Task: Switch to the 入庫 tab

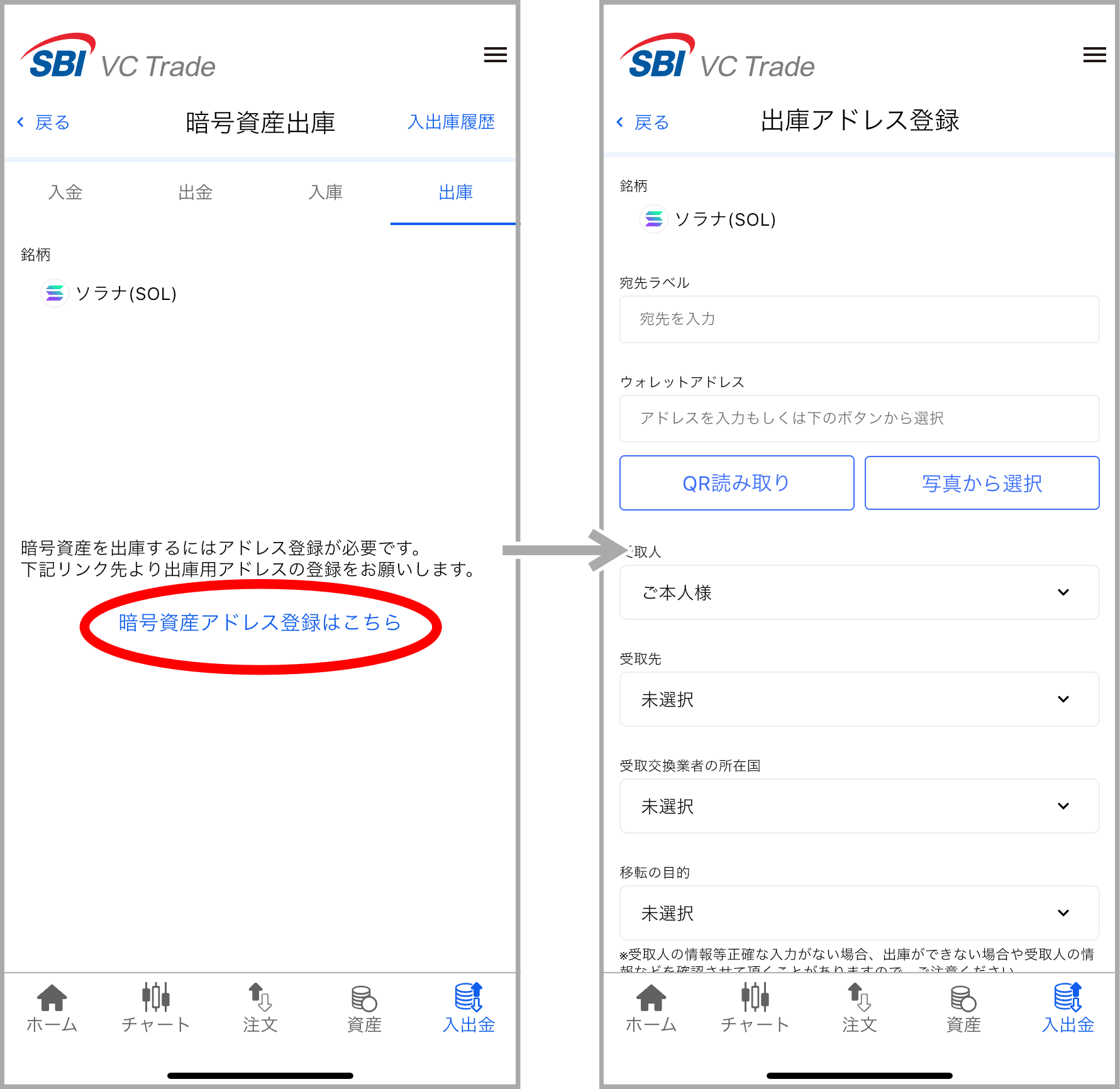Action: click(326, 192)
